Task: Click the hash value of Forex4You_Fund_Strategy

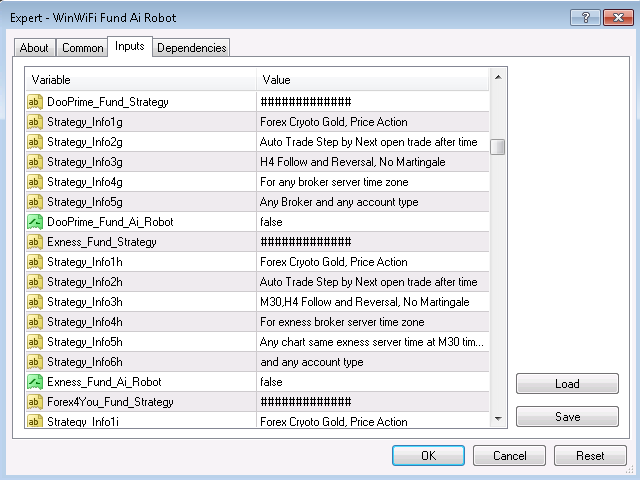Action: pos(306,402)
